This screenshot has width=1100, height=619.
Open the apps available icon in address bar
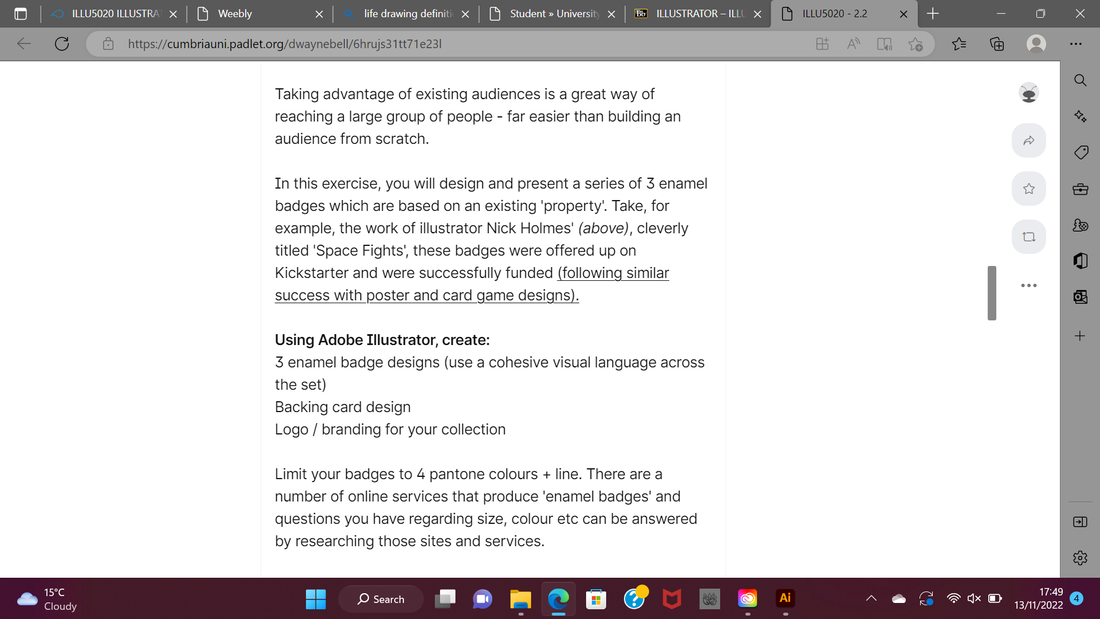[822, 44]
